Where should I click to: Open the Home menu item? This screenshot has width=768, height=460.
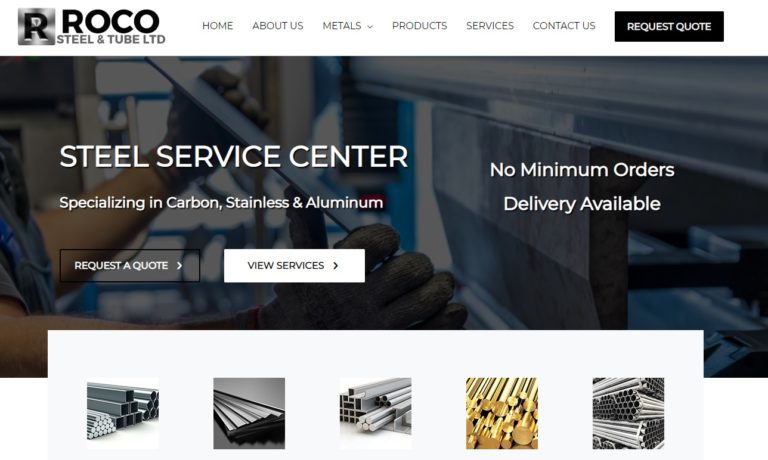(217, 25)
